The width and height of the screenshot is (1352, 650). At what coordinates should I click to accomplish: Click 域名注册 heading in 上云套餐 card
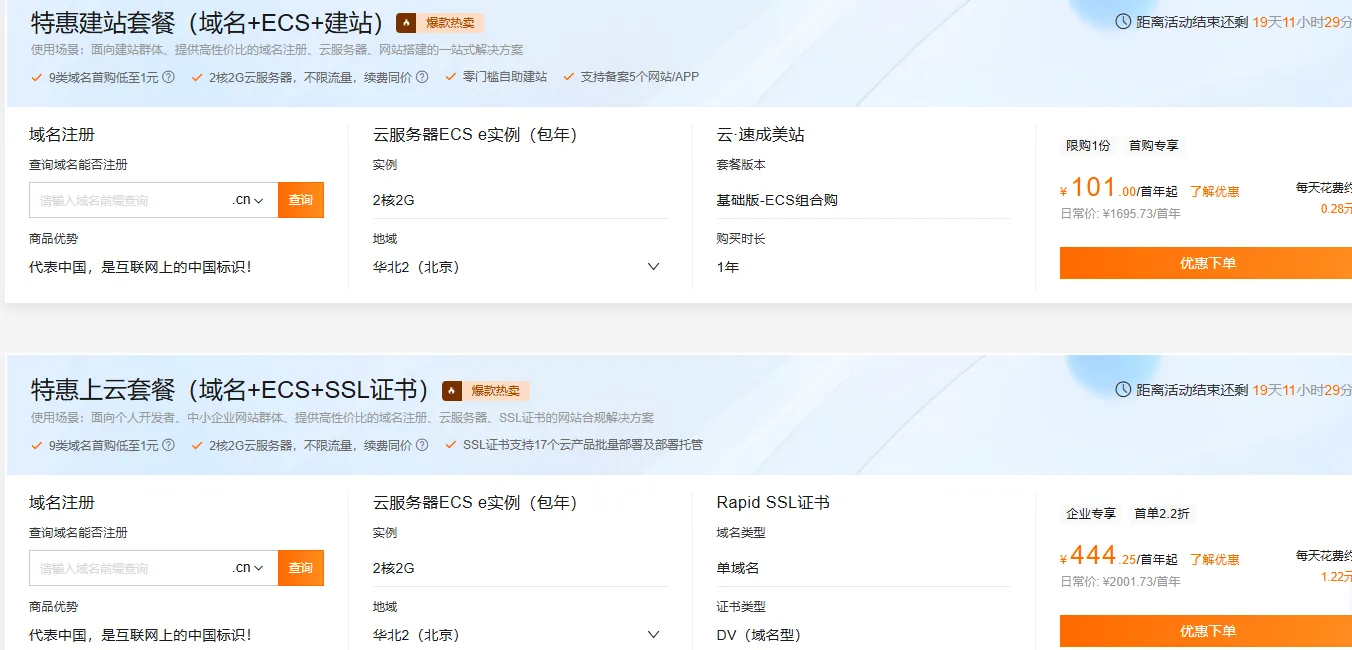tap(62, 503)
